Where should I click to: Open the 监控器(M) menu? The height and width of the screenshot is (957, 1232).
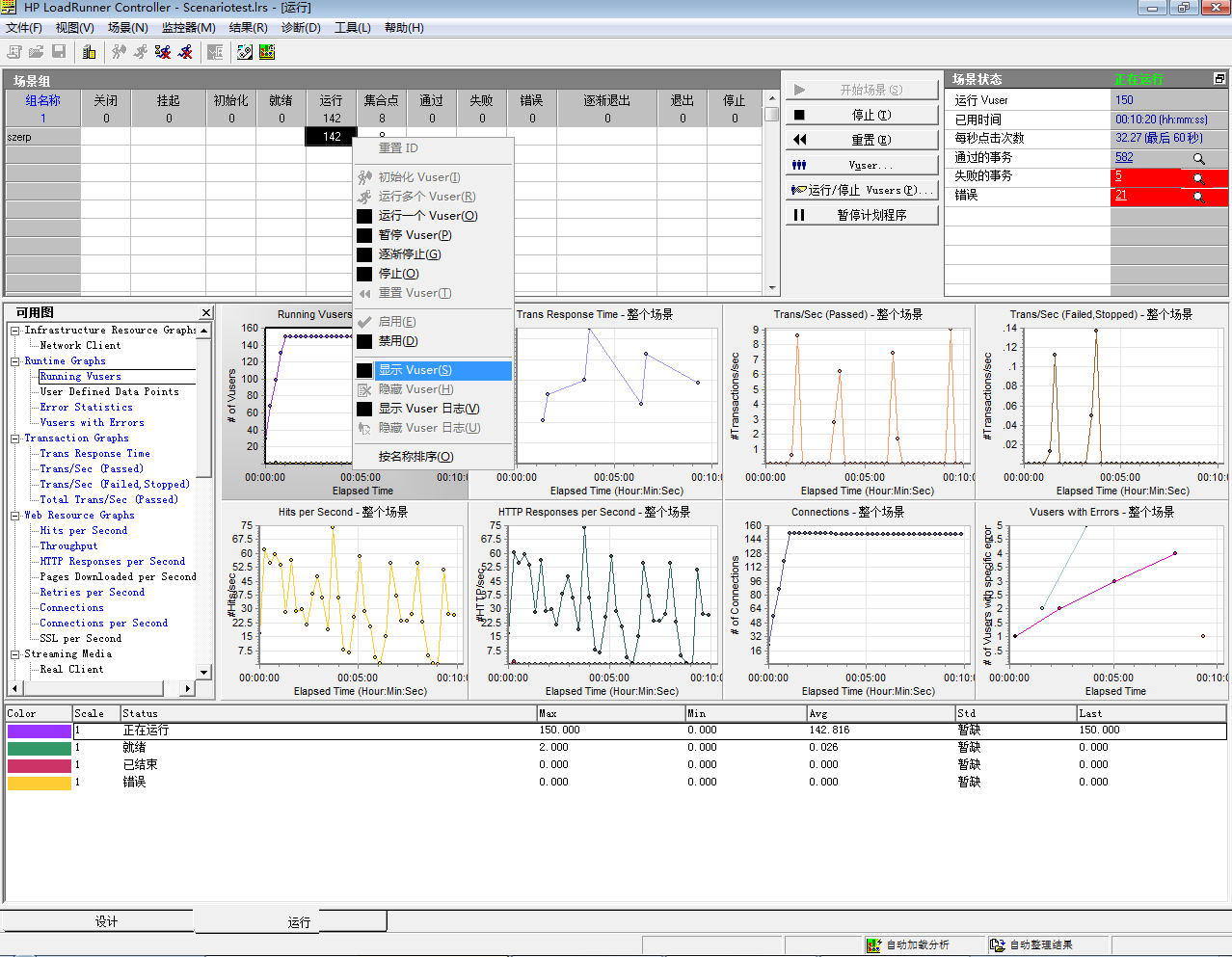pos(188,28)
